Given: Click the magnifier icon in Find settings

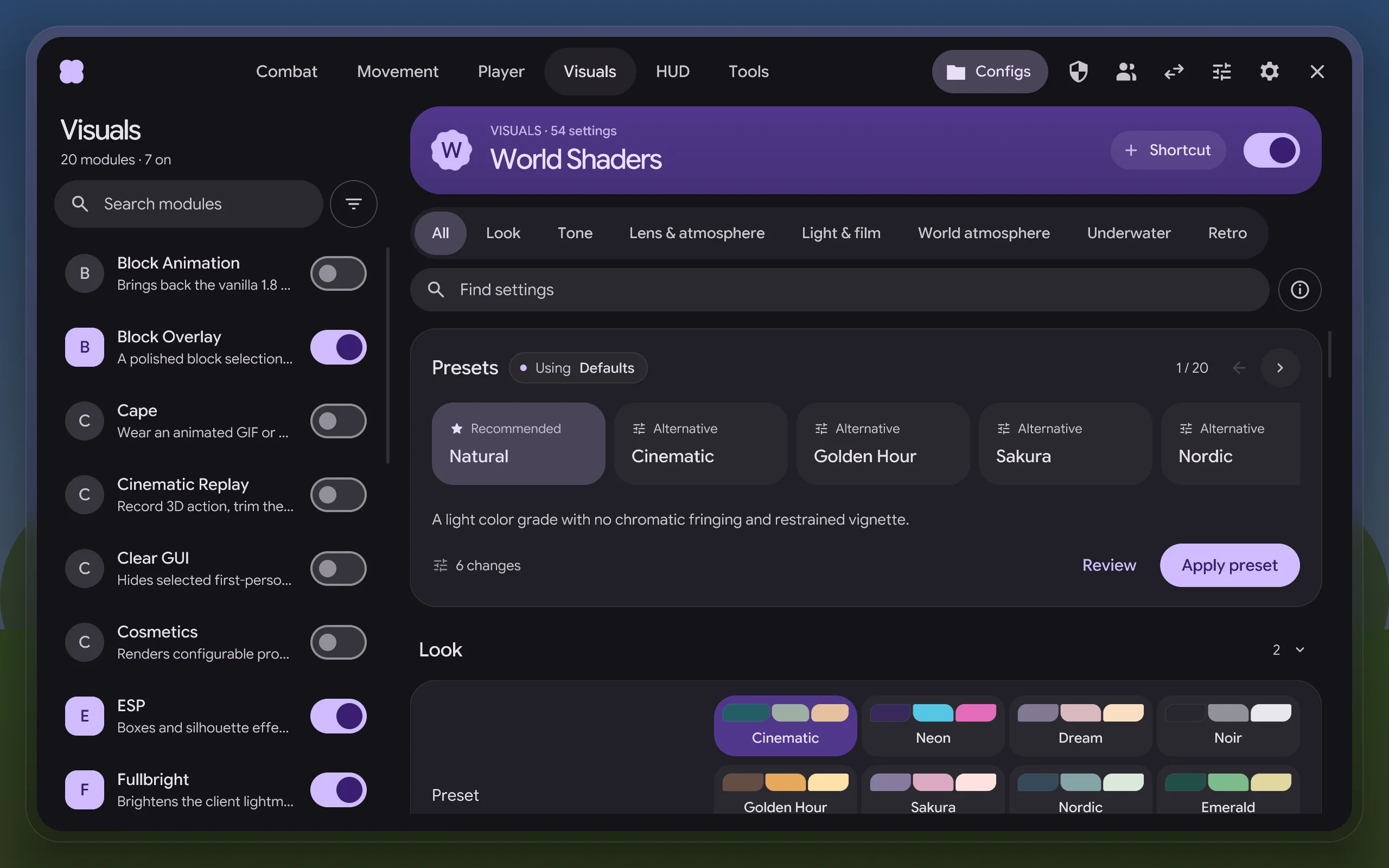Looking at the screenshot, I should (436, 289).
